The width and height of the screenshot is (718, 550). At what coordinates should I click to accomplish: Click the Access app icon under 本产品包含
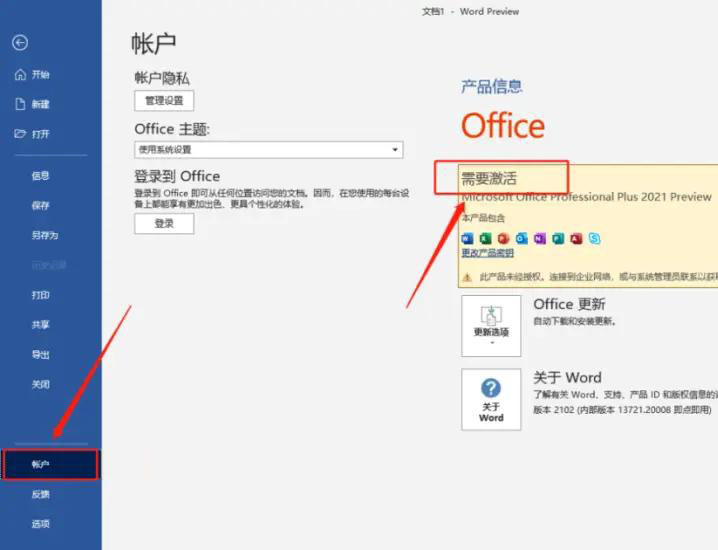[576, 239]
